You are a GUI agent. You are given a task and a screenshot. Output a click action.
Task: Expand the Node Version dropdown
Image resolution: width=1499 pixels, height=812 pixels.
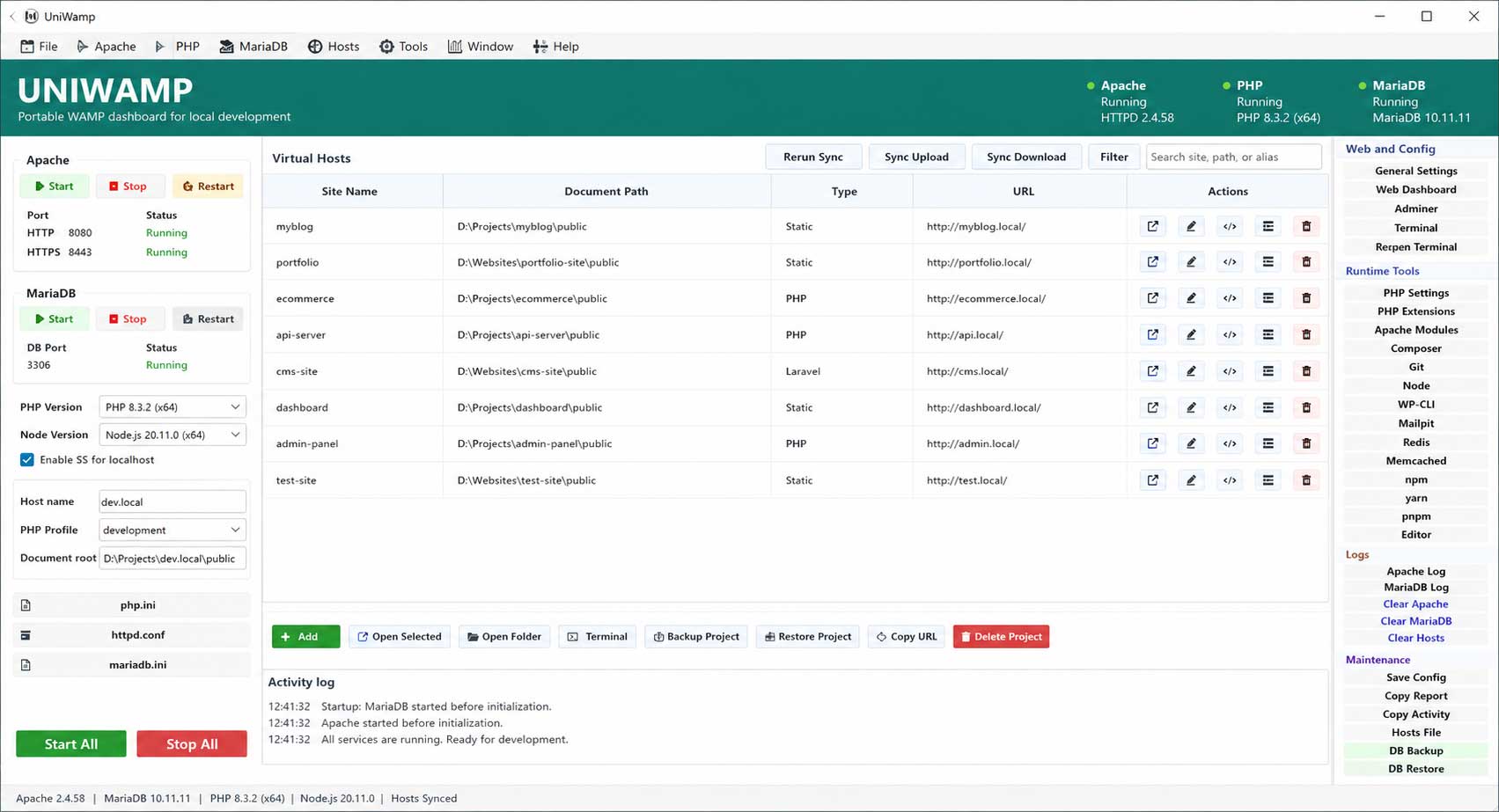(172, 435)
